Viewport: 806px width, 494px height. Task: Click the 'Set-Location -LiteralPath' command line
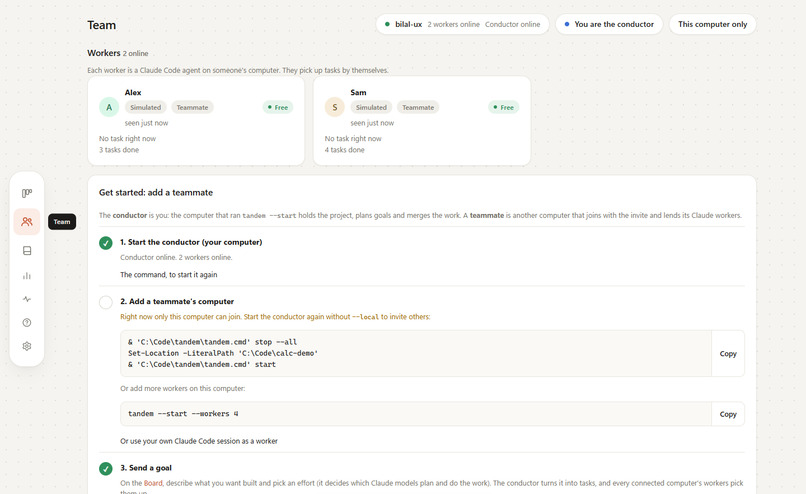click(223, 353)
